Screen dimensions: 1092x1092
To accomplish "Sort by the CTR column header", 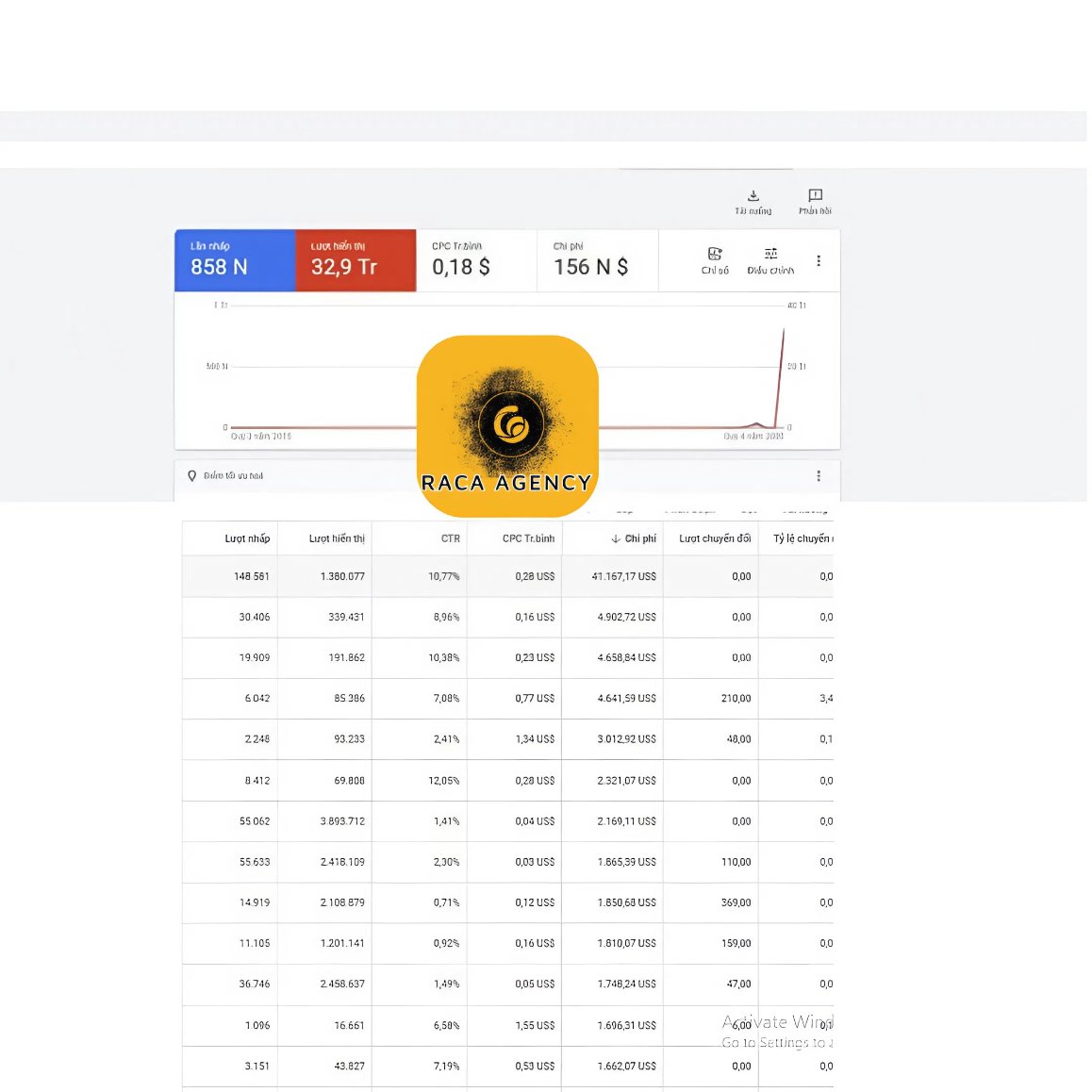I will coord(450,538).
